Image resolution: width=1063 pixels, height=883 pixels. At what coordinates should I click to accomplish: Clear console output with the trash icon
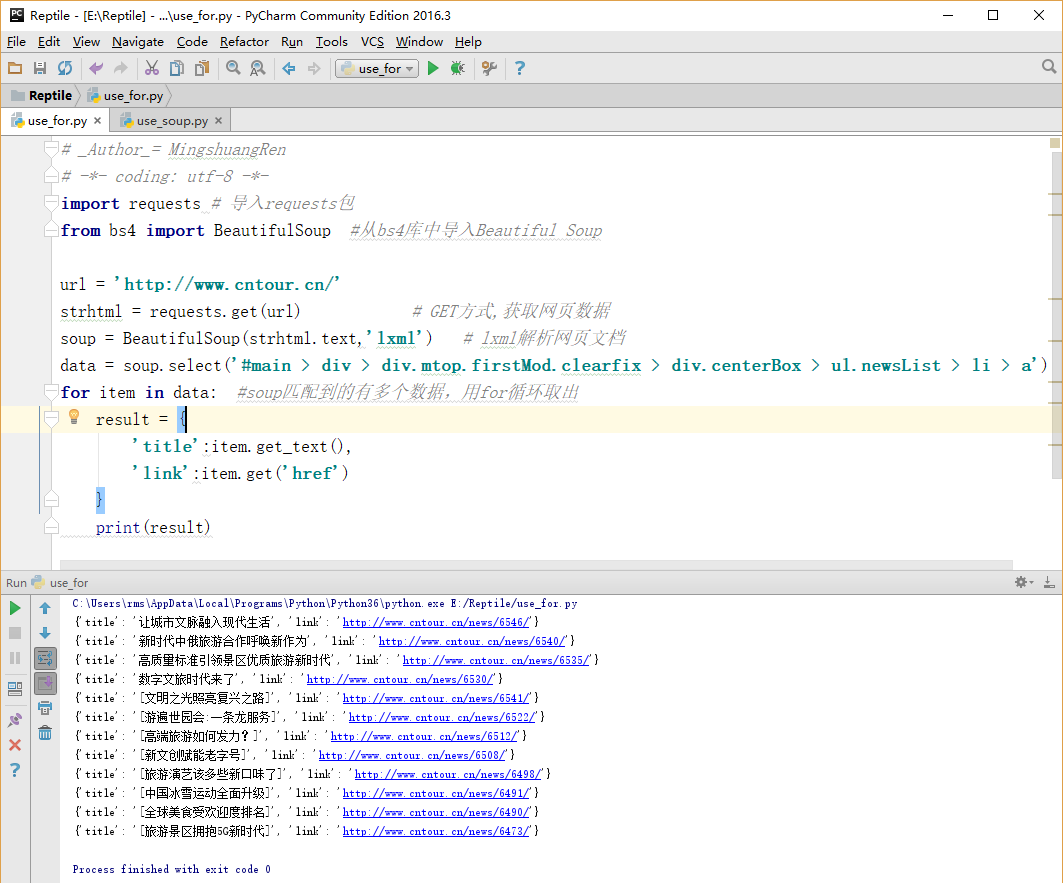pos(45,733)
